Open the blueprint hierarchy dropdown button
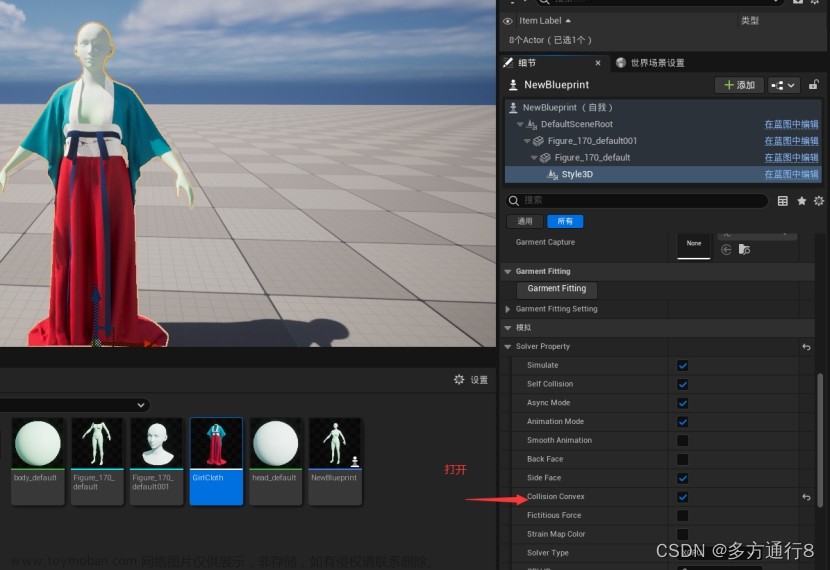830x570 pixels. pos(782,85)
